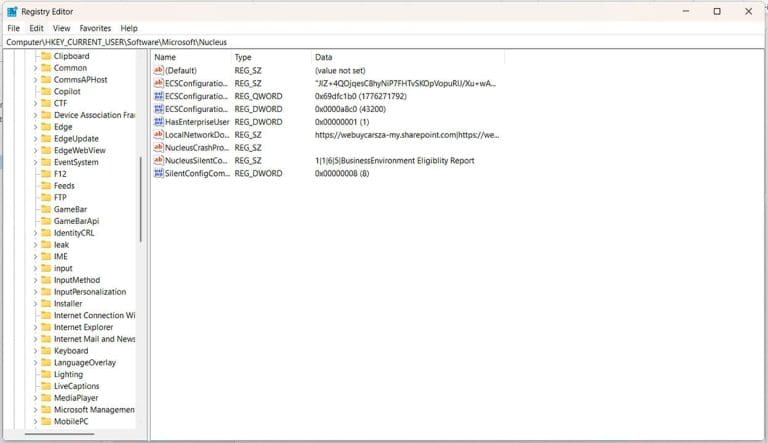
Task: Click the IME folder icon
Action: tap(46, 256)
